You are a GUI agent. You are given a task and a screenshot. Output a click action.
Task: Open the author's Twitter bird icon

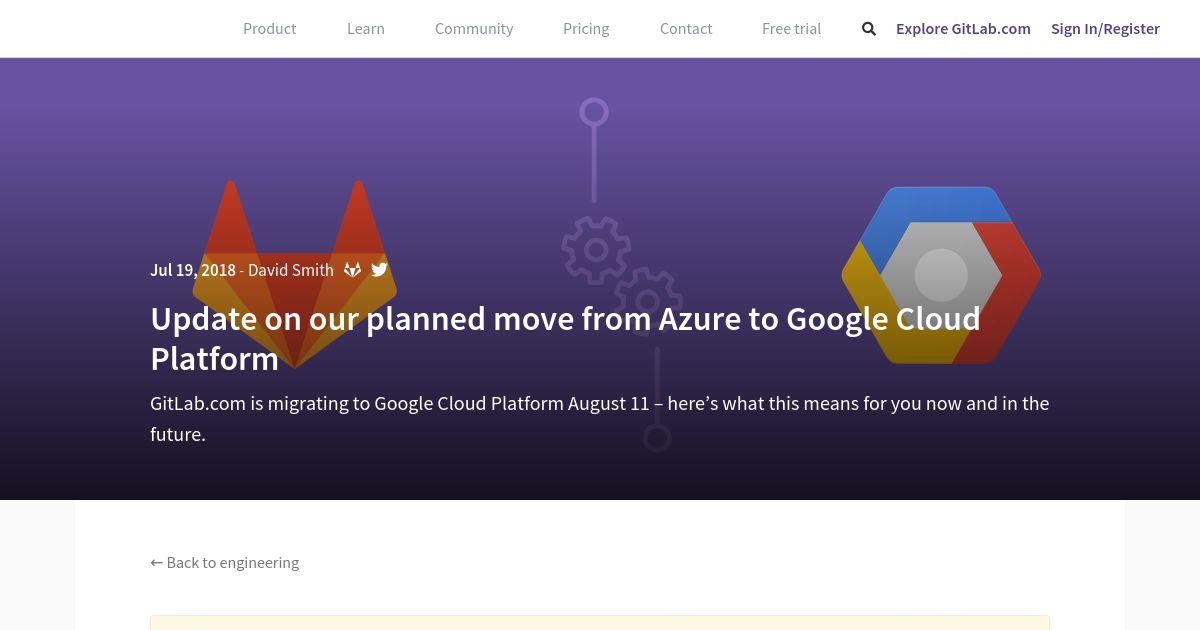pyautogui.click(x=379, y=270)
